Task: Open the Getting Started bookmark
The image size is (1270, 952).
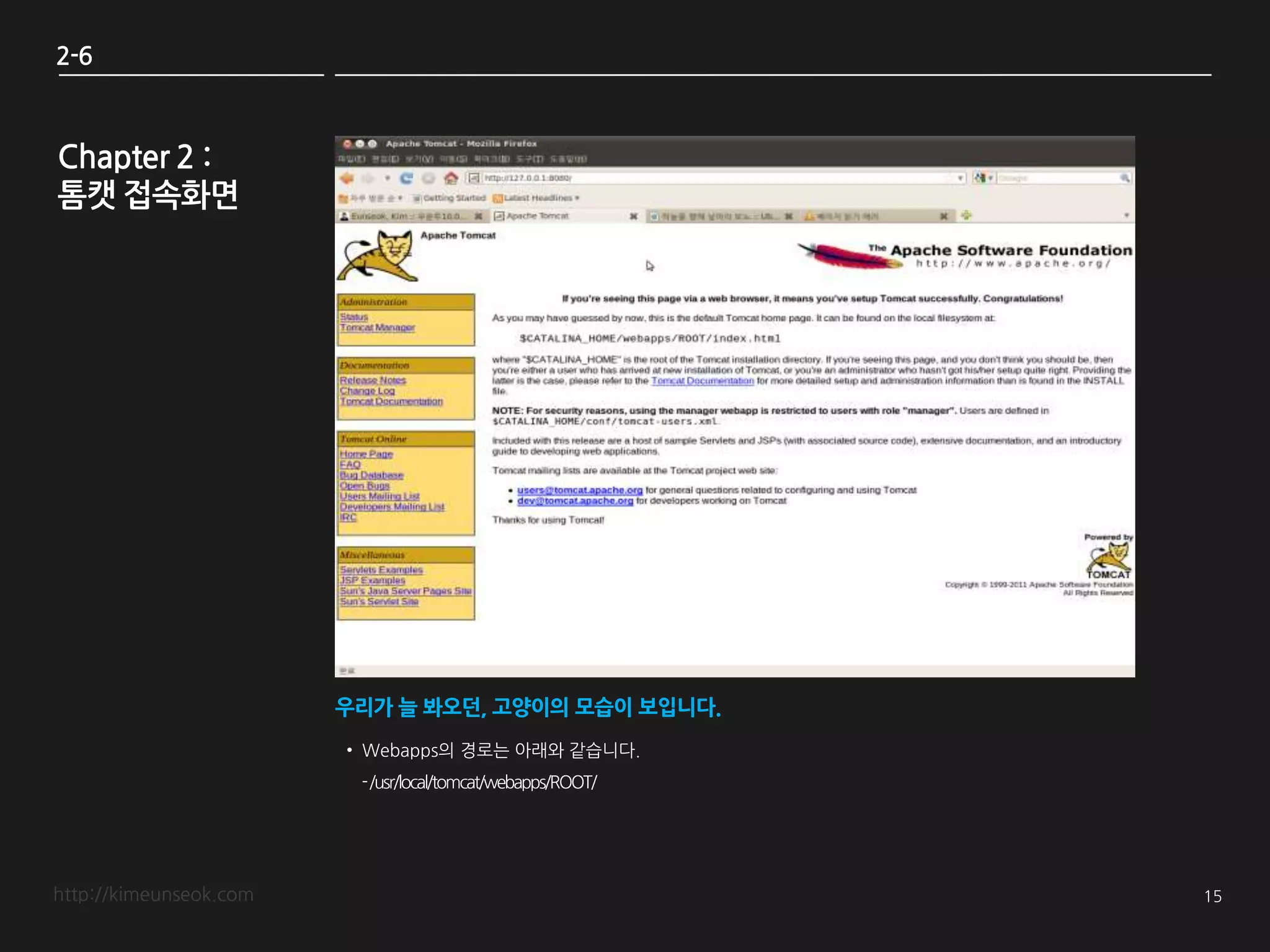Action: (450, 198)
